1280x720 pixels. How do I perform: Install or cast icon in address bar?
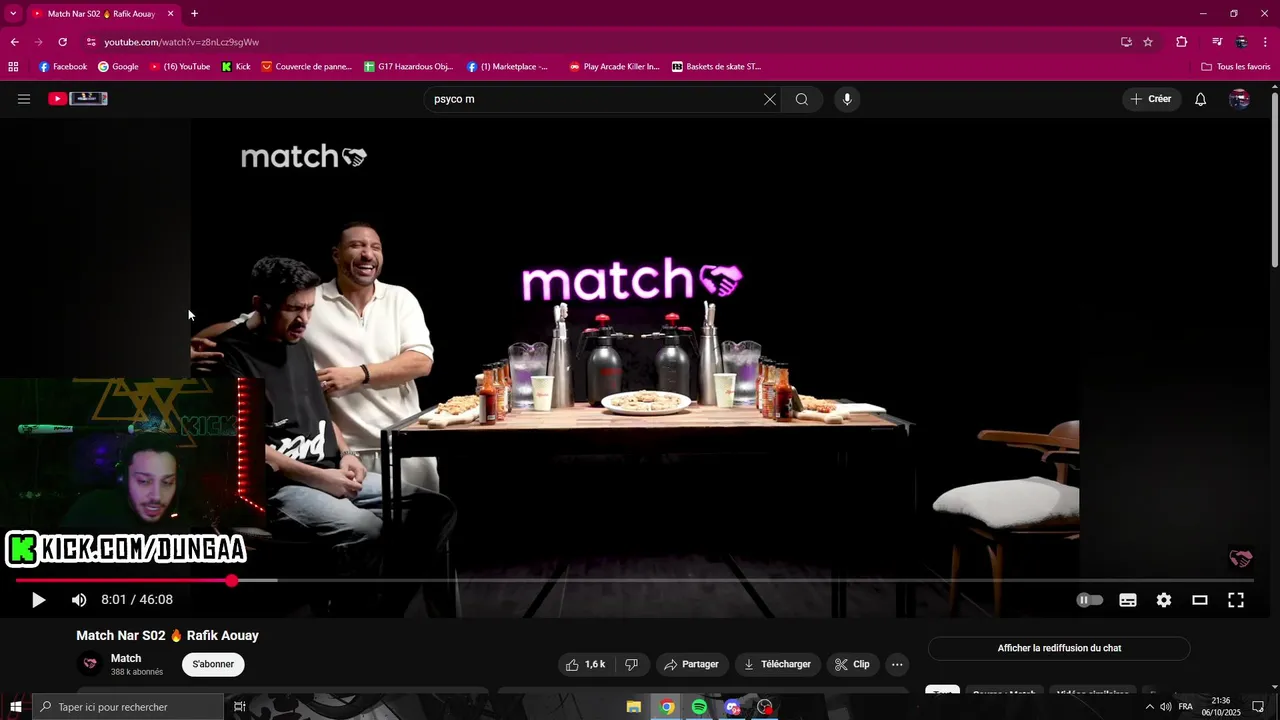coord(1126,42)
